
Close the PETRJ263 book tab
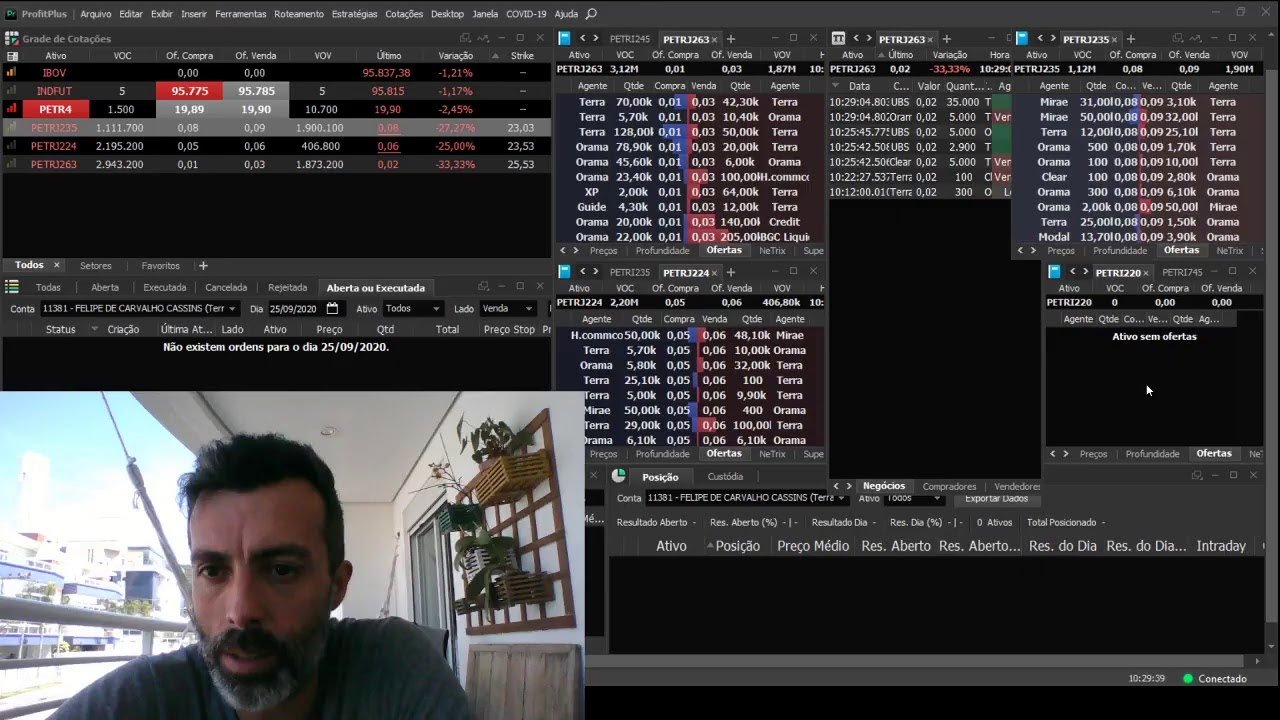point(716,39)
